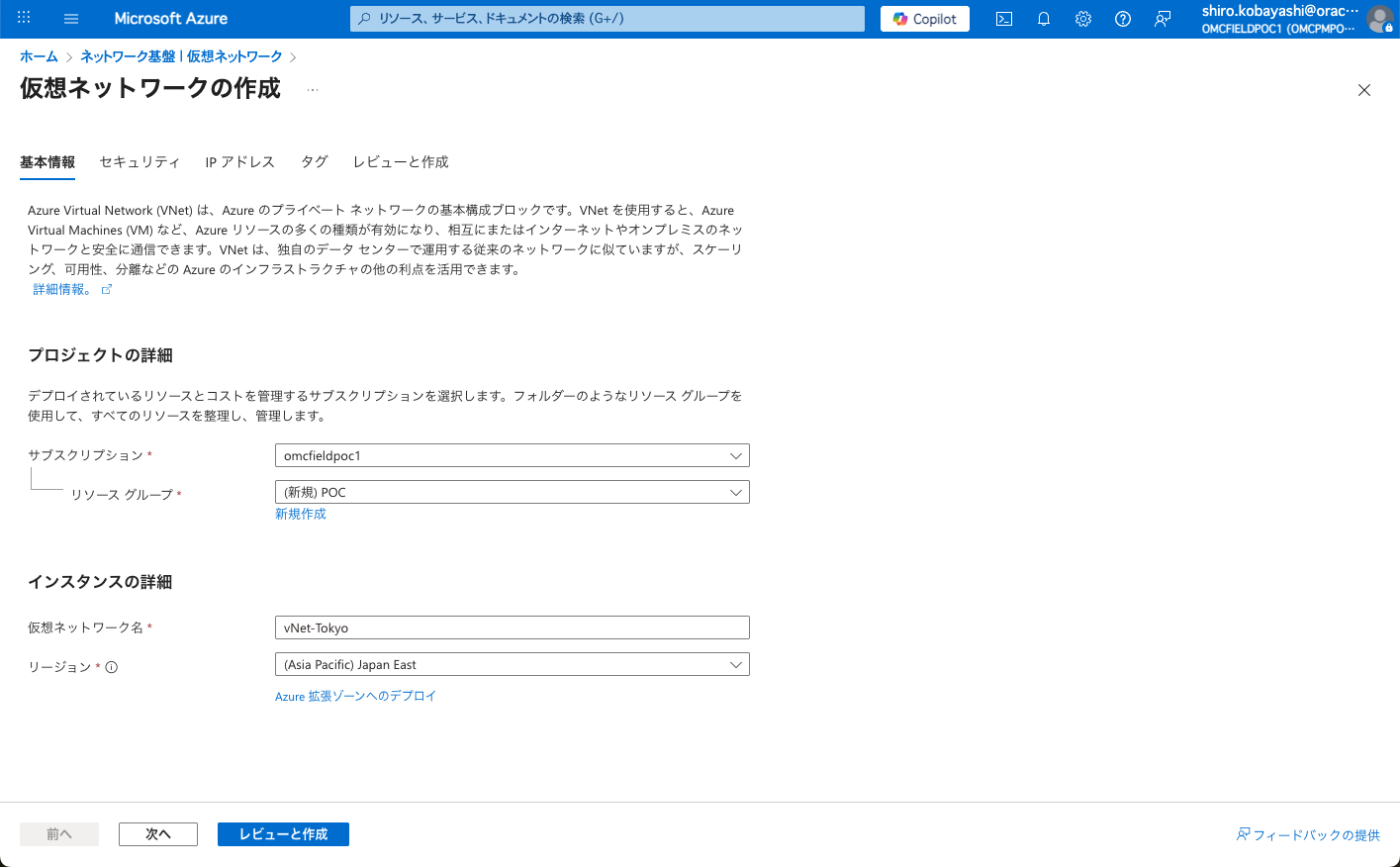Click the リソース グループ label
The image size is (1400, 867).
[122, 494]
